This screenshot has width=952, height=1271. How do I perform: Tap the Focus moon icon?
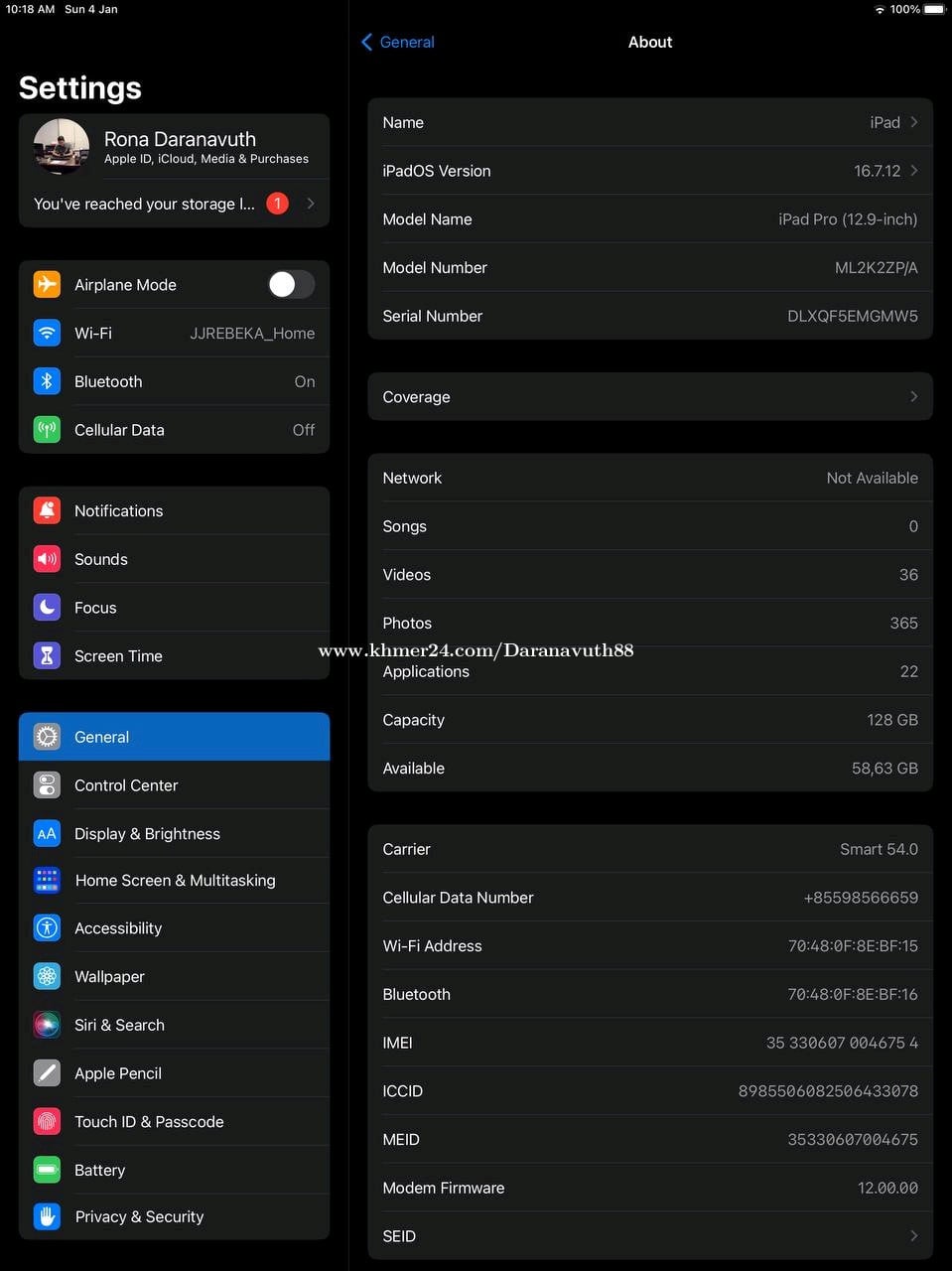tap(47, 608)
